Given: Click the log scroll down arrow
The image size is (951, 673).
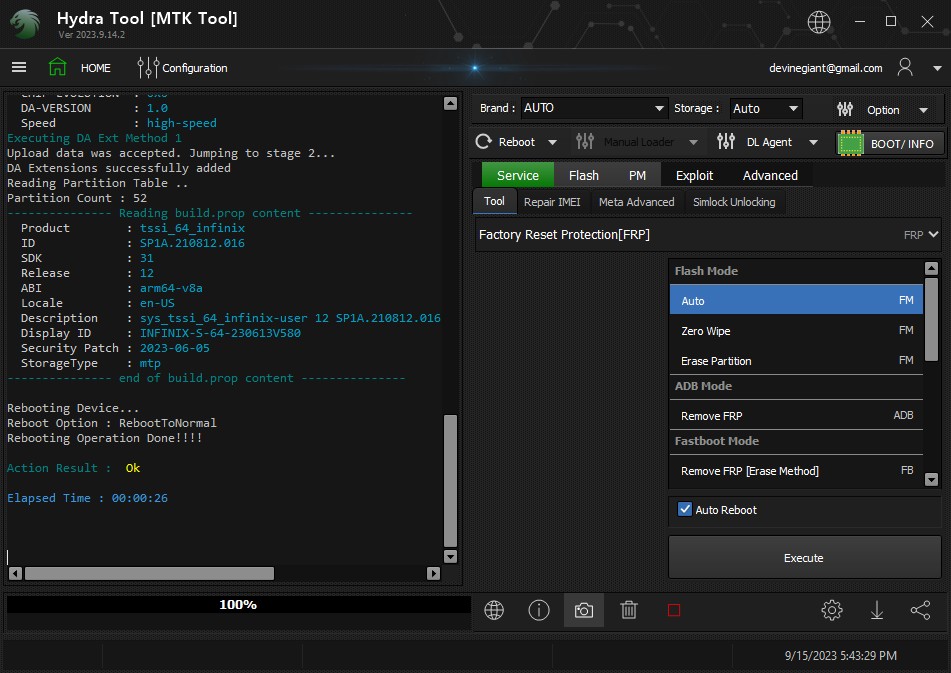Looking at the screenshot, I should [450, 556].
